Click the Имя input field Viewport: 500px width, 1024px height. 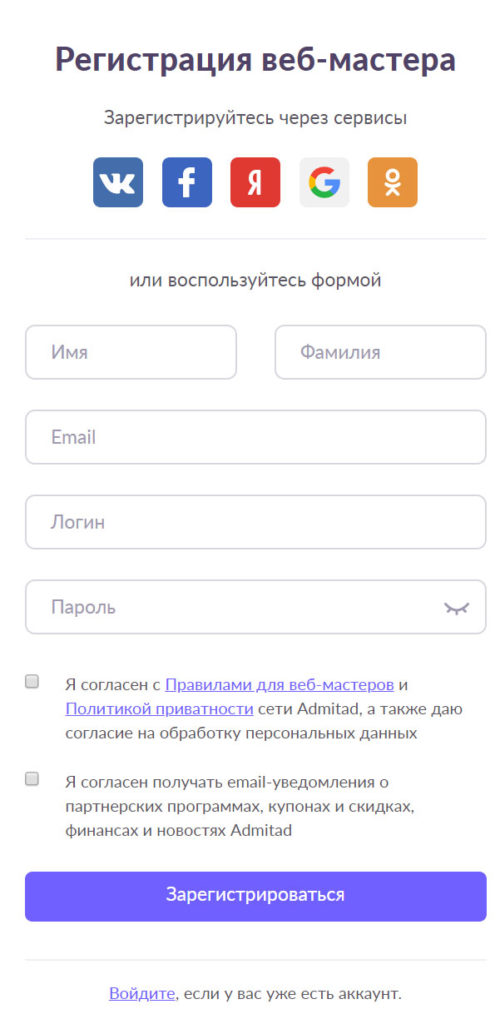coord(131,353)
